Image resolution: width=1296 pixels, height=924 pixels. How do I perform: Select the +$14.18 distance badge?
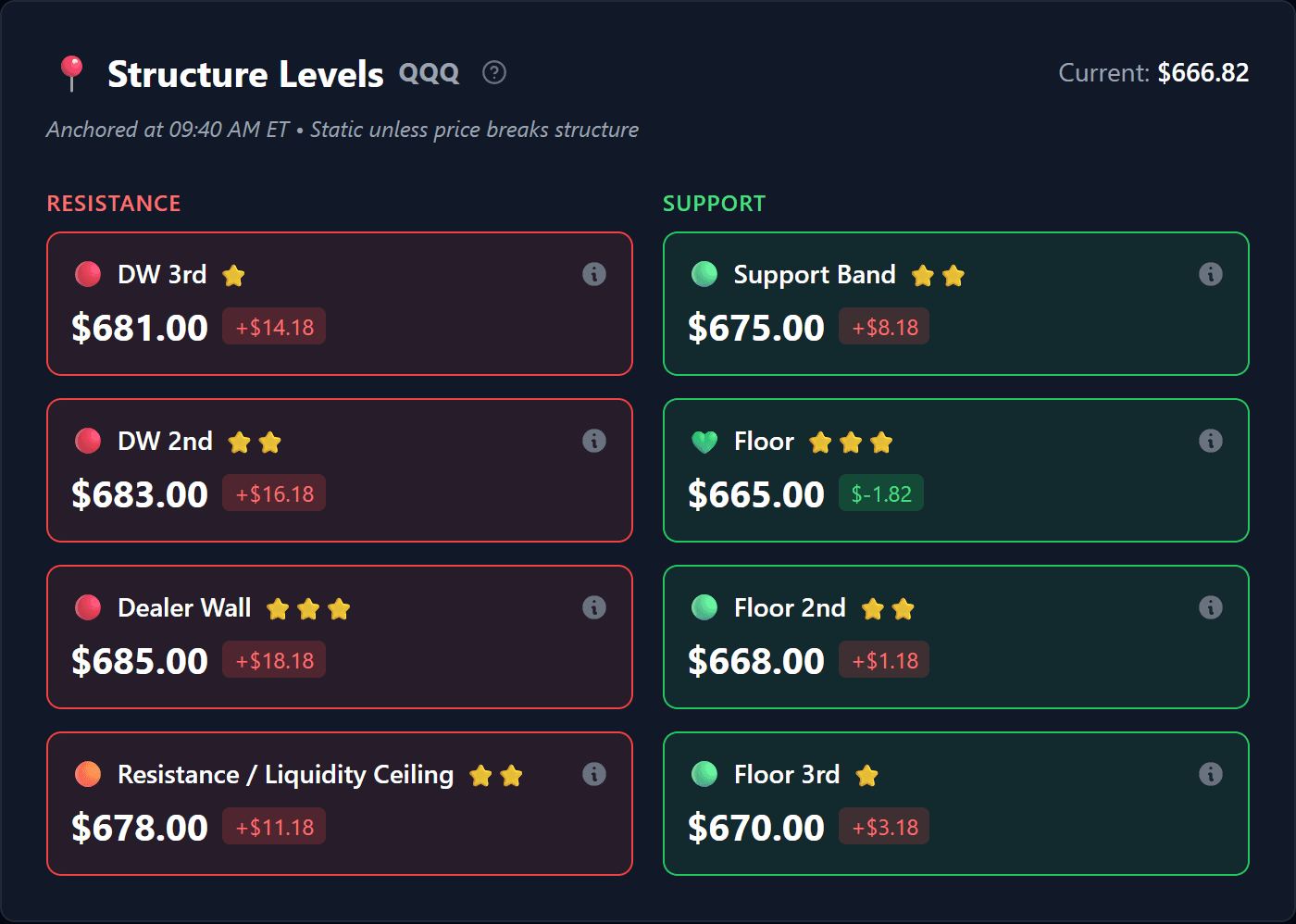tap(274, 327)
